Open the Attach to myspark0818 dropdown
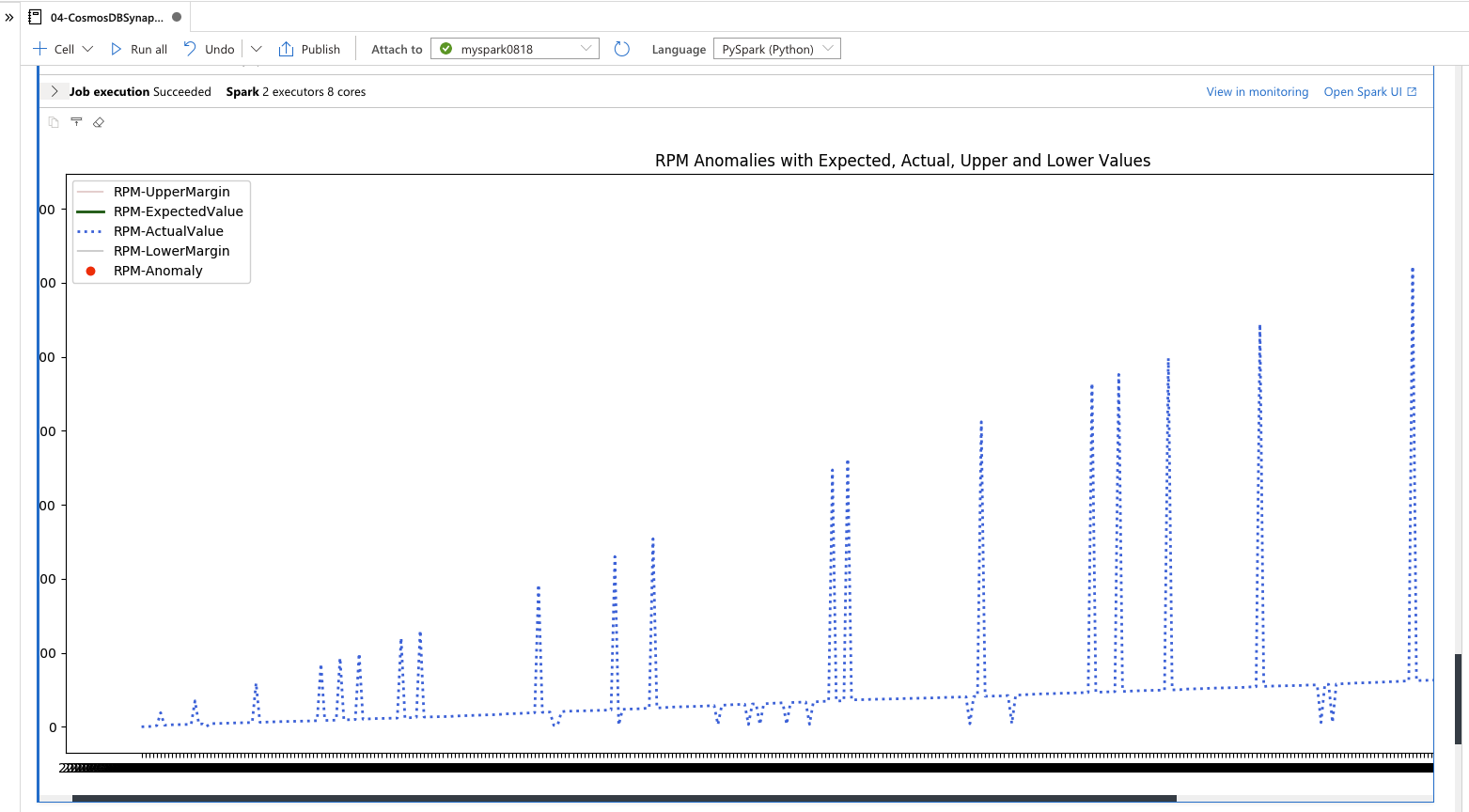This screenshot has height=812, width=1469. pos(515,49)
